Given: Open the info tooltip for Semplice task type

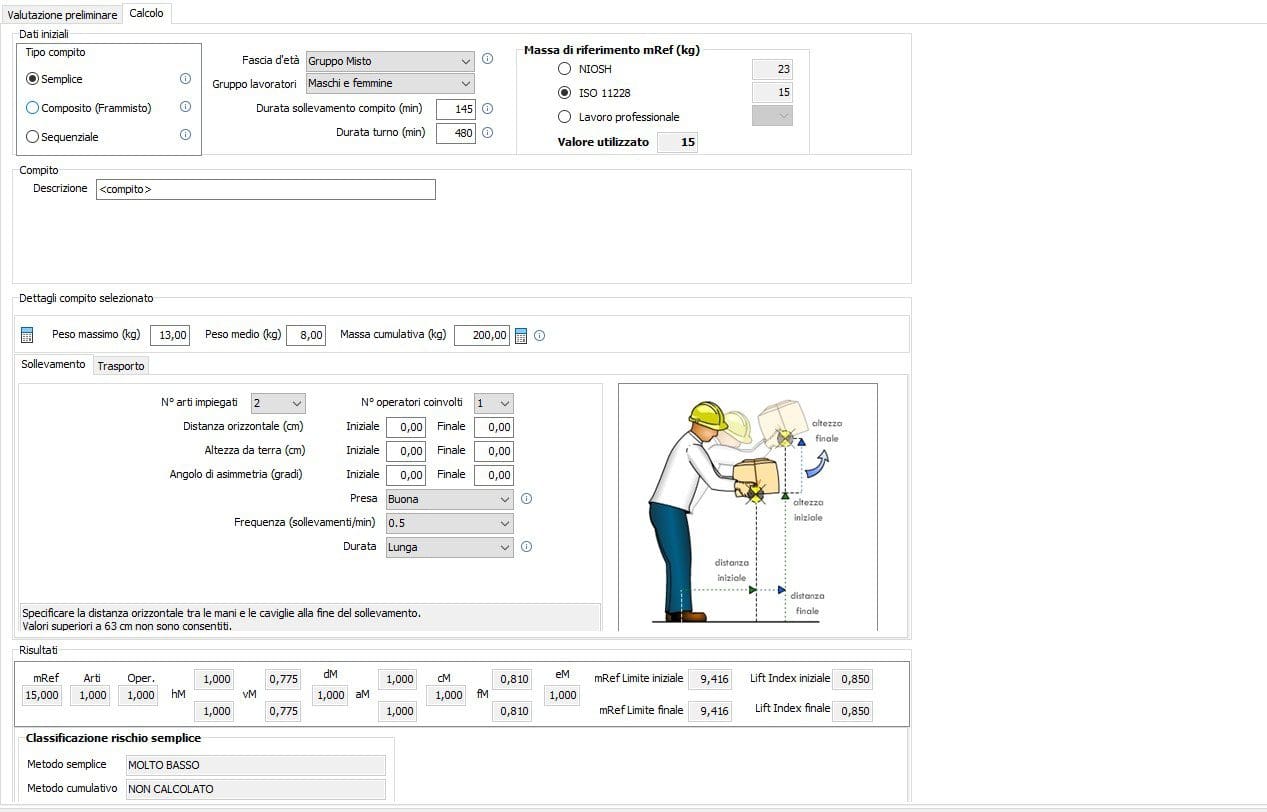Looking at the screenshot, I should 184,78.
